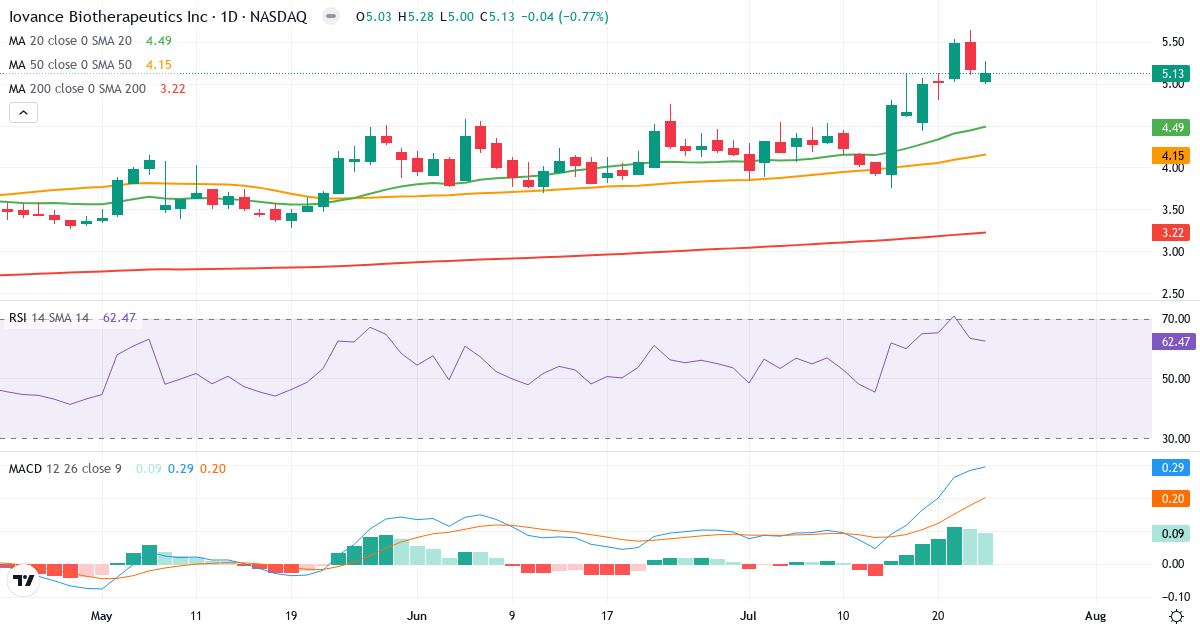Viewport: 1200px width, 630px height.
Task: Collapse the indicator legend chevron
Action: (x=24, y=113)
